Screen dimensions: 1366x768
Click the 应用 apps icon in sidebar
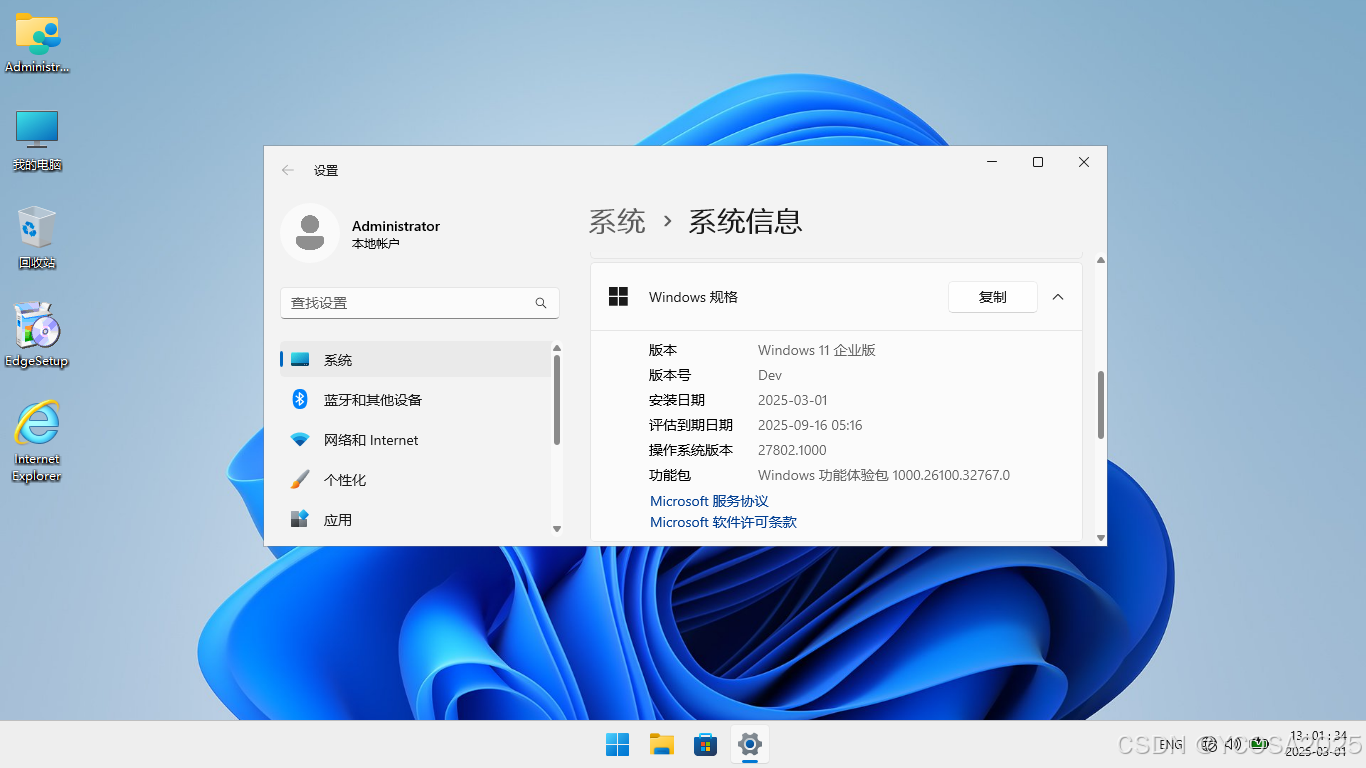coord(300,519)
